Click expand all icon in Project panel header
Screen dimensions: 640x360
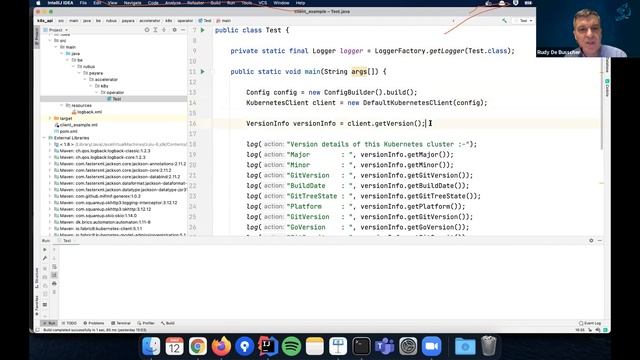156,30
